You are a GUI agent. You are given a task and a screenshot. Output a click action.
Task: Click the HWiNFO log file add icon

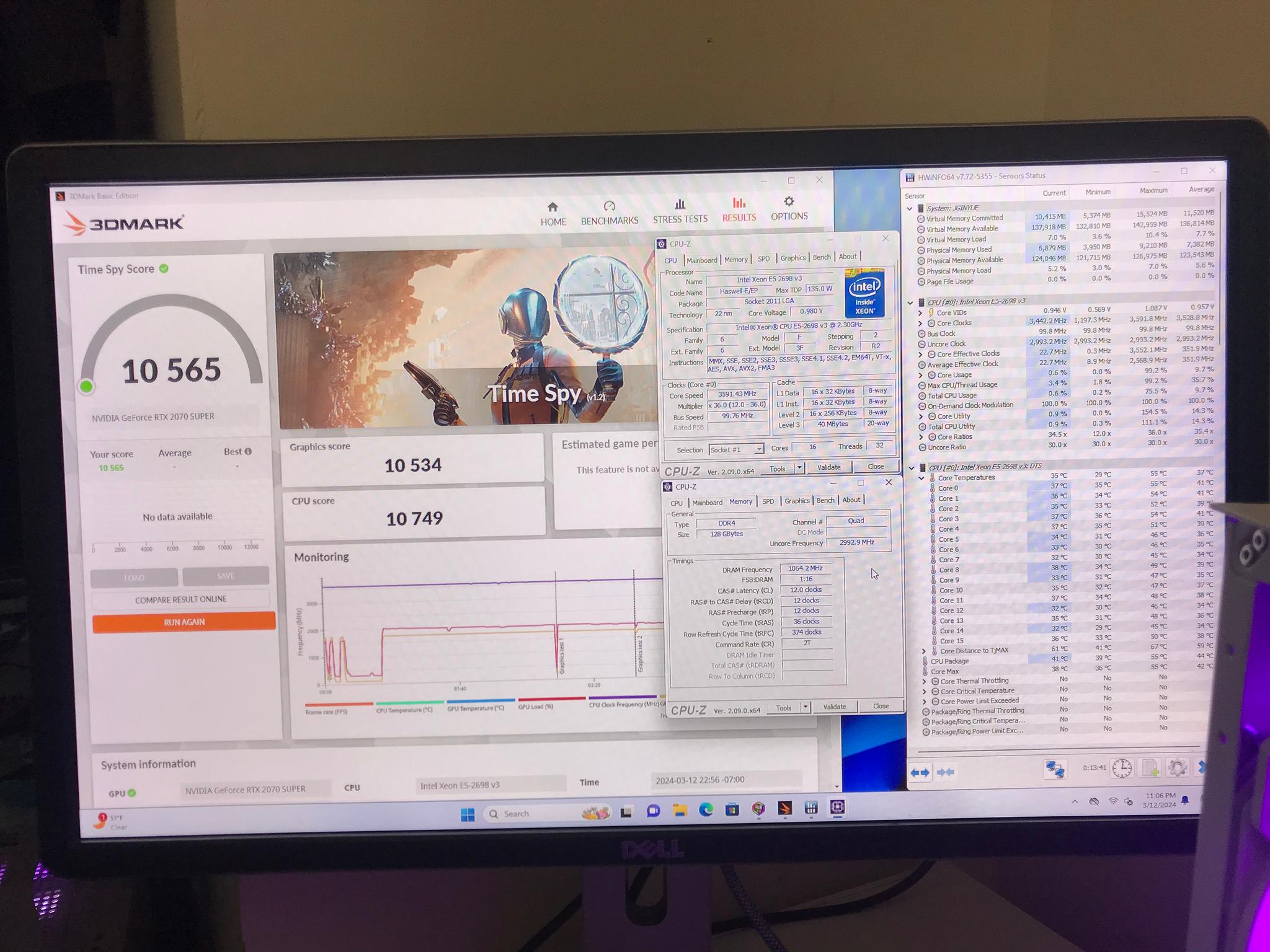point(1150,768)
